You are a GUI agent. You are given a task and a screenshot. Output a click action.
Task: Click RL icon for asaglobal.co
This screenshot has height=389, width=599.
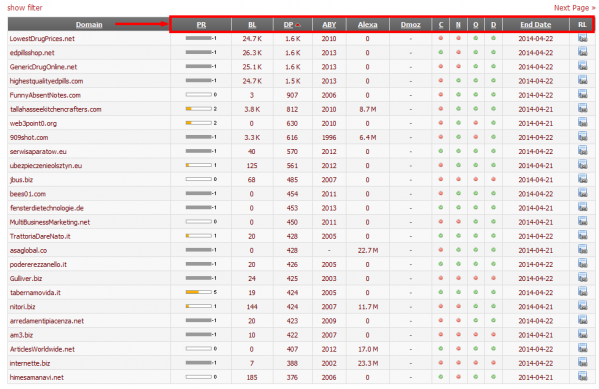pos(583,250)
